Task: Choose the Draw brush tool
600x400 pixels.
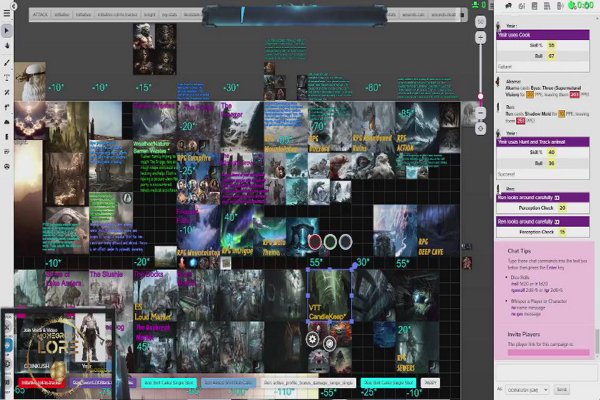Action: tap(7, 62)
